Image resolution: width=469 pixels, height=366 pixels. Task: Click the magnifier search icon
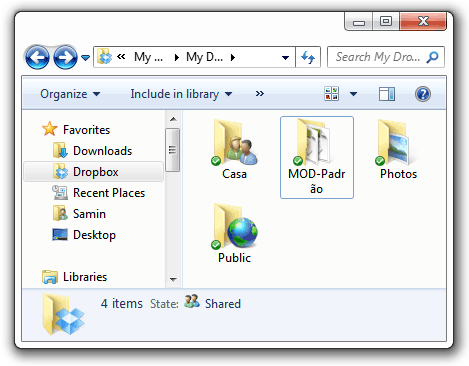pyautogui.click(x=432, y=57)
